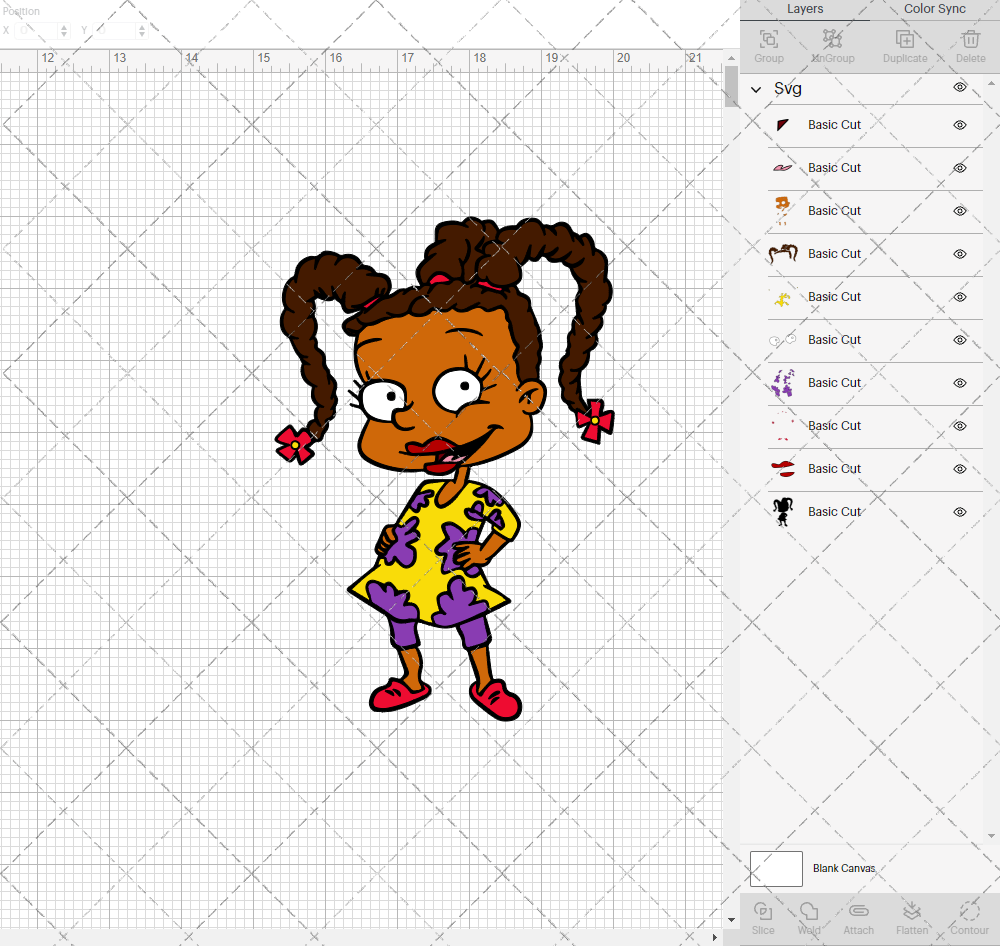Click the UnGroup icon
This screenshot has width=1000, height=946.
coord(832,45)
